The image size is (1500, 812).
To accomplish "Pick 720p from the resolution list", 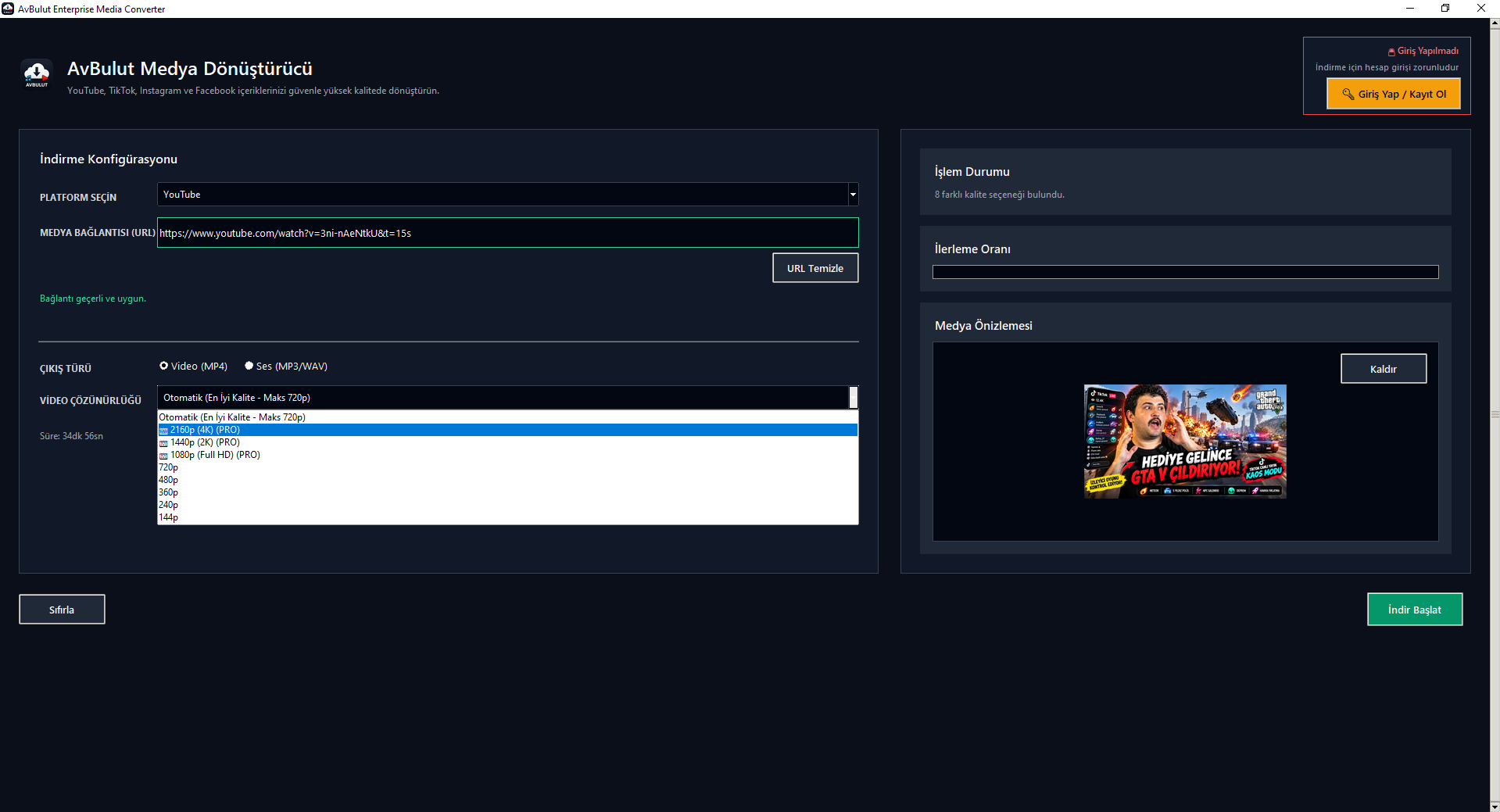I will click(x=508, y=467).
